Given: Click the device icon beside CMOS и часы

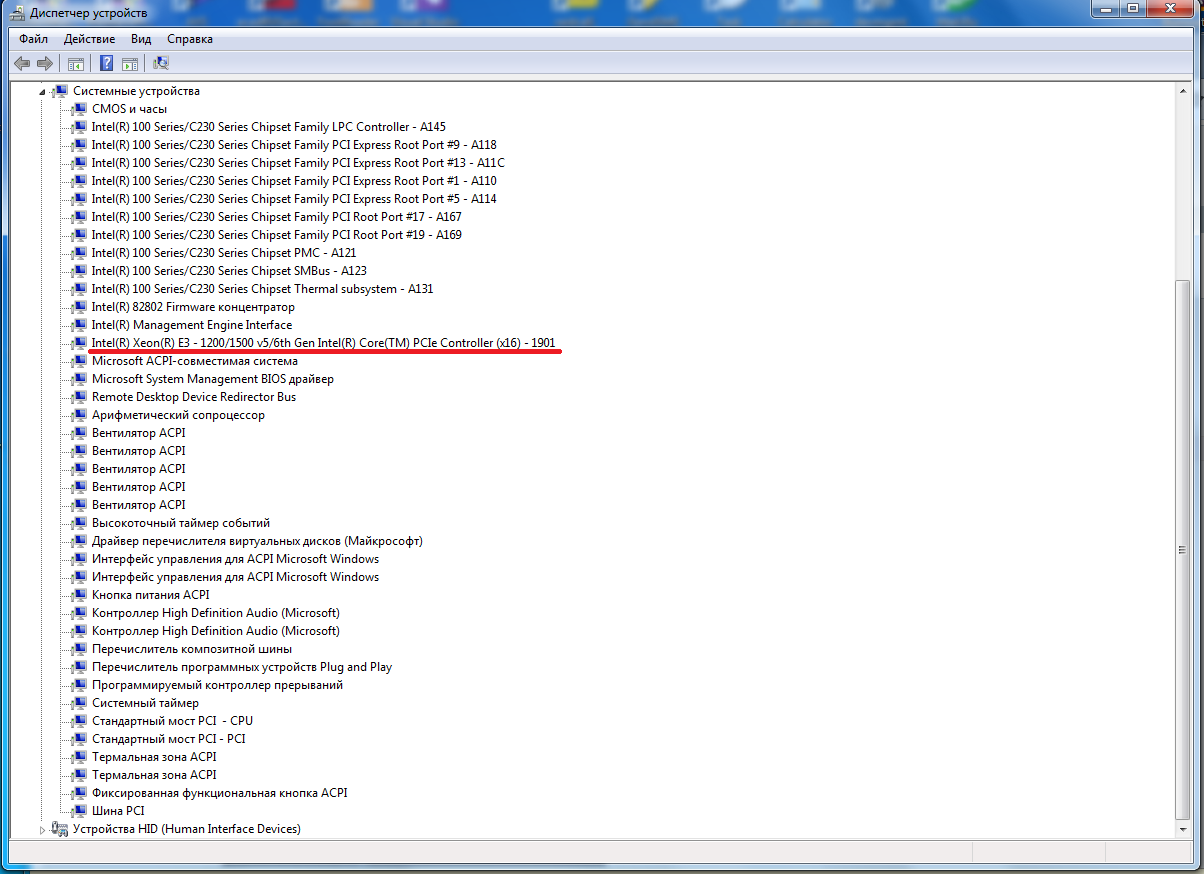Looking at the screenshot, I should click(x=80, y=109).
